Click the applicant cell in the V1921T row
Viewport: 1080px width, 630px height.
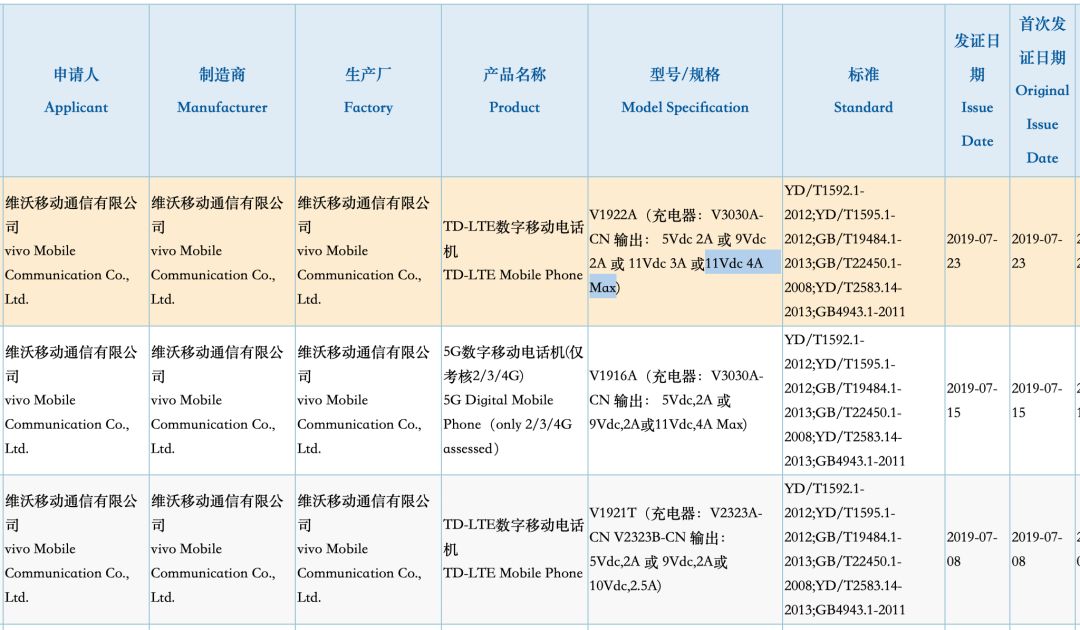(x=76, y=549)
